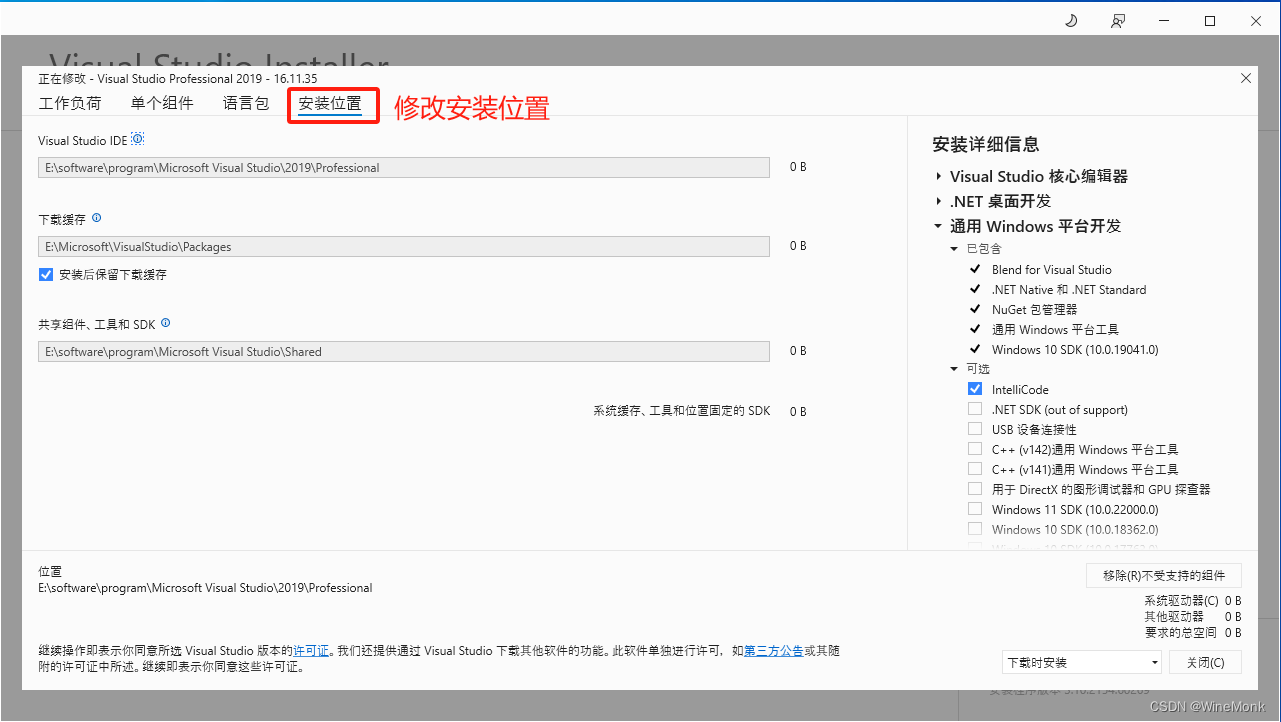Close the modify dialog with X
1281x722 pixels.
point(1246,78)
